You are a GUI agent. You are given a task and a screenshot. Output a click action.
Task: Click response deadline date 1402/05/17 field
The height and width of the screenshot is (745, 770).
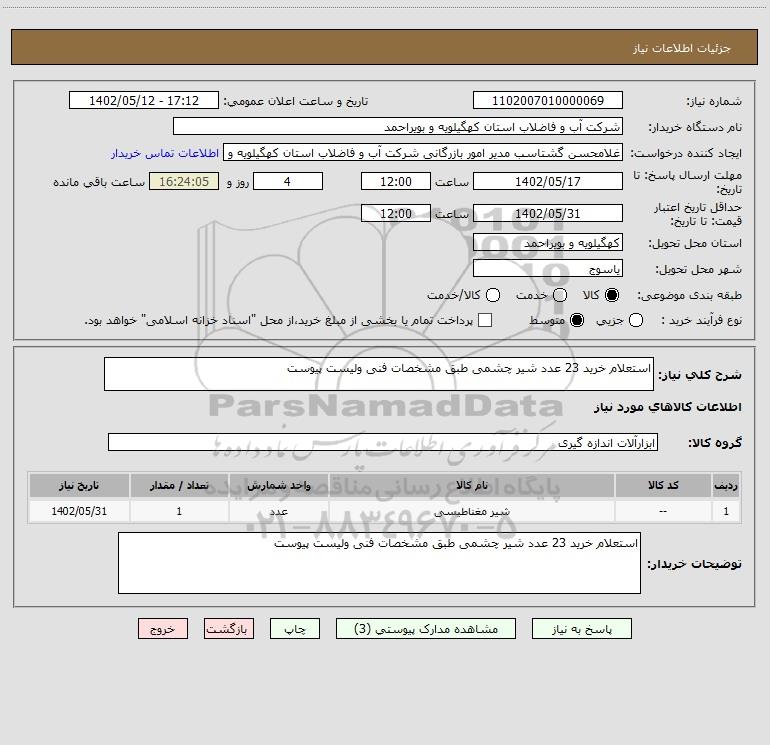click(x=548, y=181)
